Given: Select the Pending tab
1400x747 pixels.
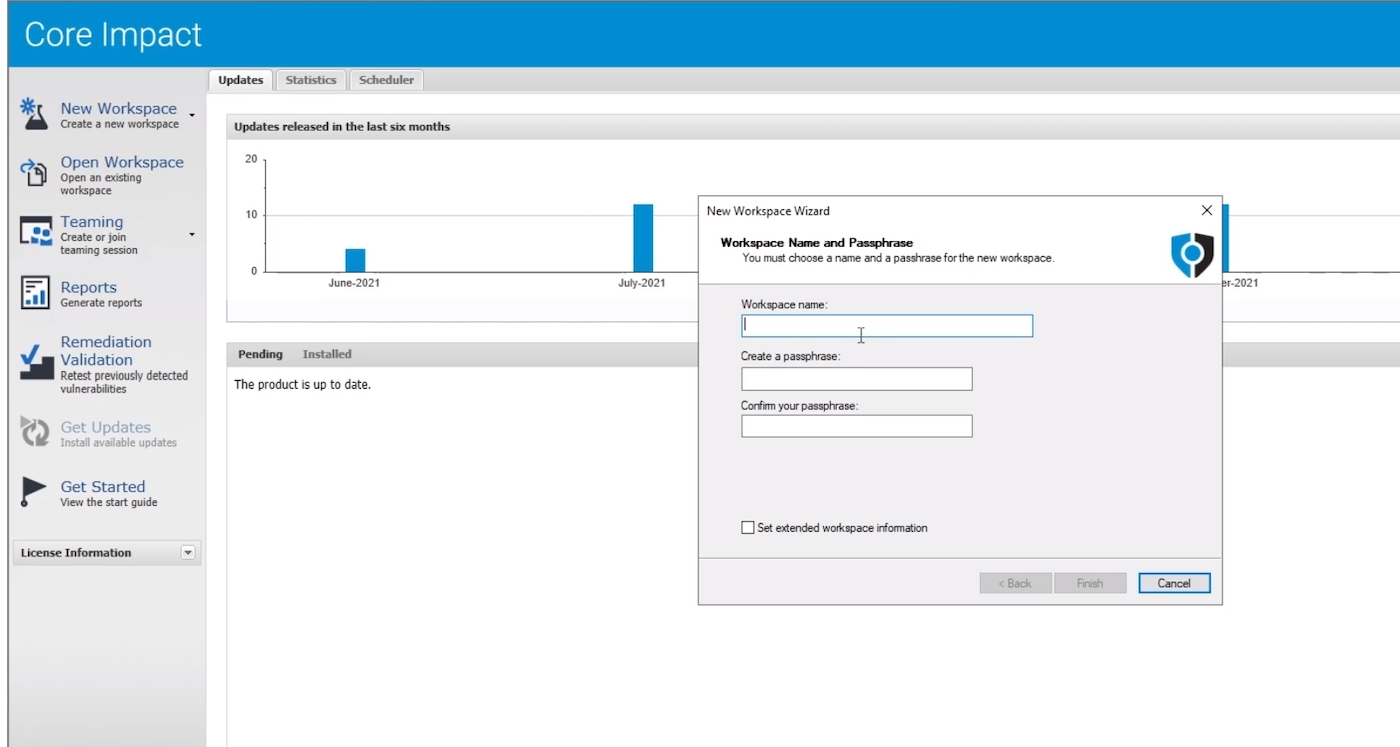Looking at the screenshot, I should (x=259, y=353).
